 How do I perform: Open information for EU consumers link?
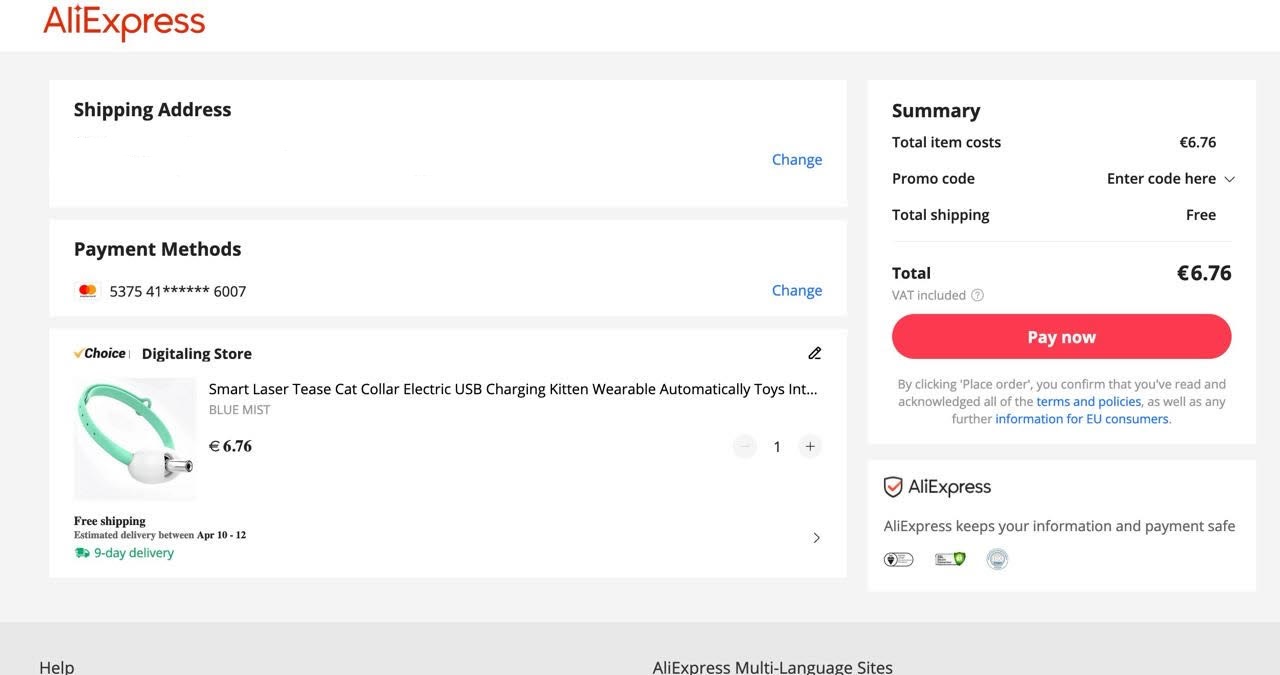point(1082,419)
